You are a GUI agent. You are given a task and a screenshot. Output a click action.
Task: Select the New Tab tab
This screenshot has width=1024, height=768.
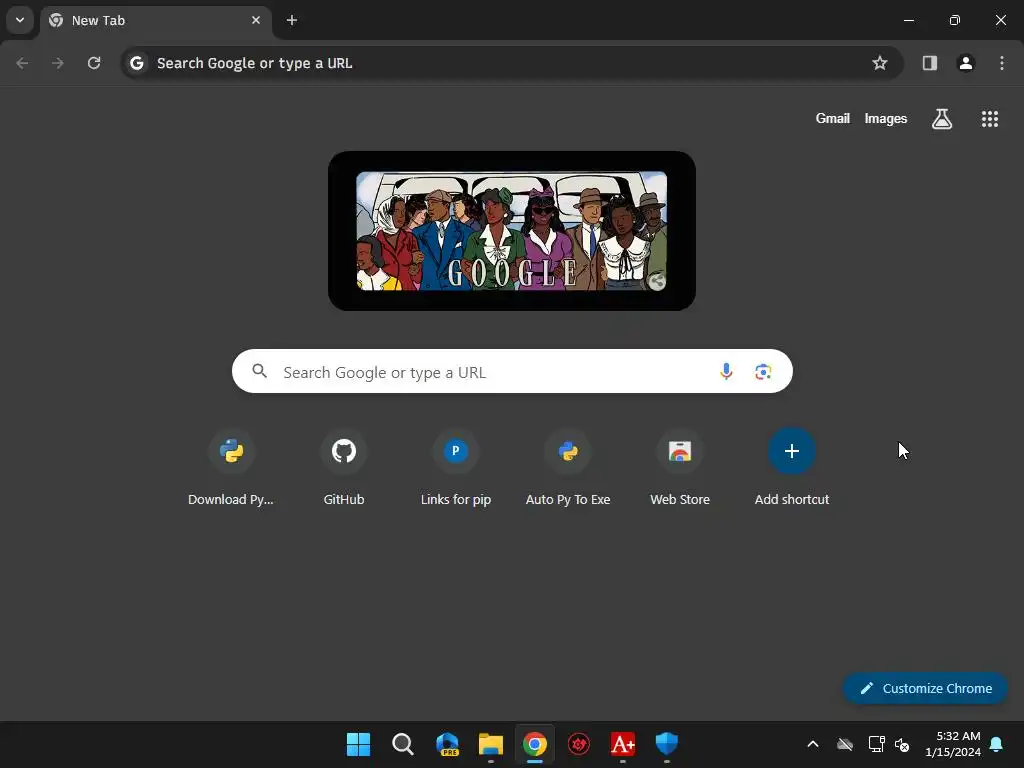[x=155, y=20]
